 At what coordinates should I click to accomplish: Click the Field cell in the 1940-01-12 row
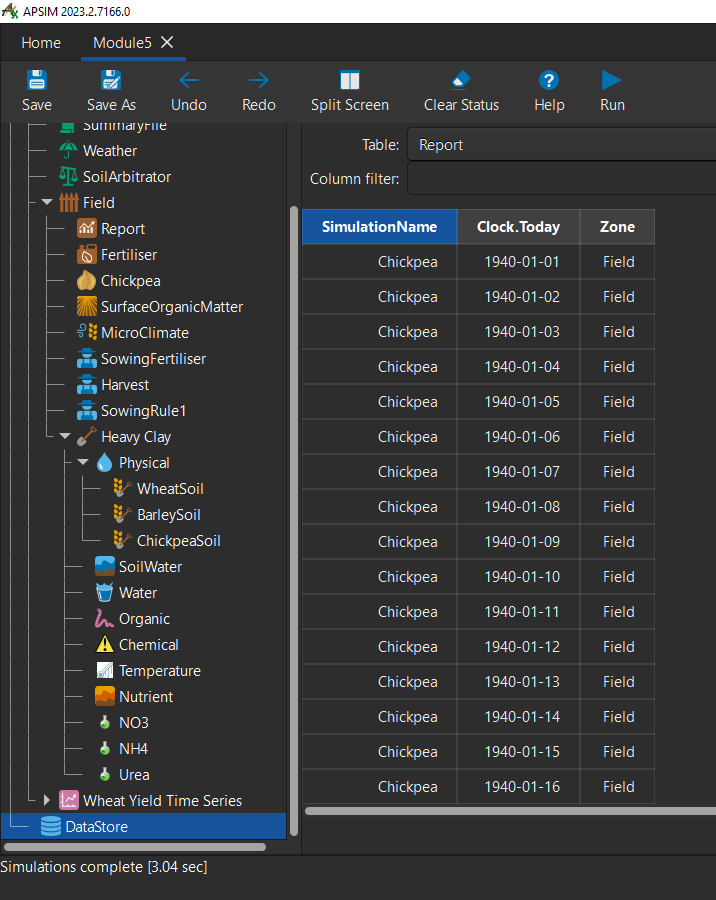click(617, 647)
